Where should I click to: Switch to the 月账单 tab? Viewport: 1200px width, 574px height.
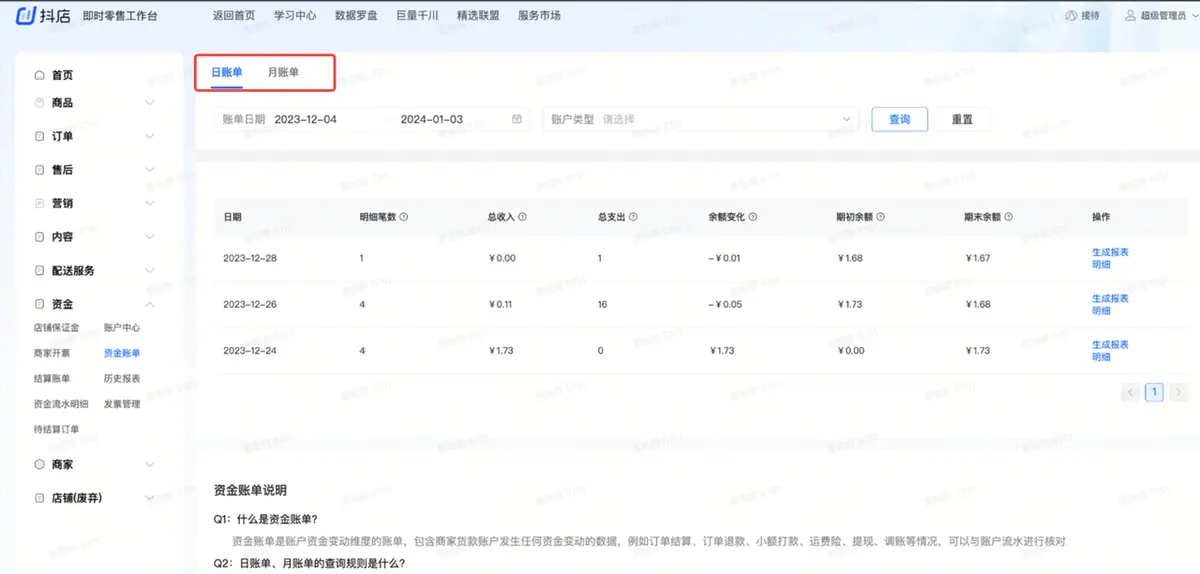pyautogui.click(x=283, y=72)
